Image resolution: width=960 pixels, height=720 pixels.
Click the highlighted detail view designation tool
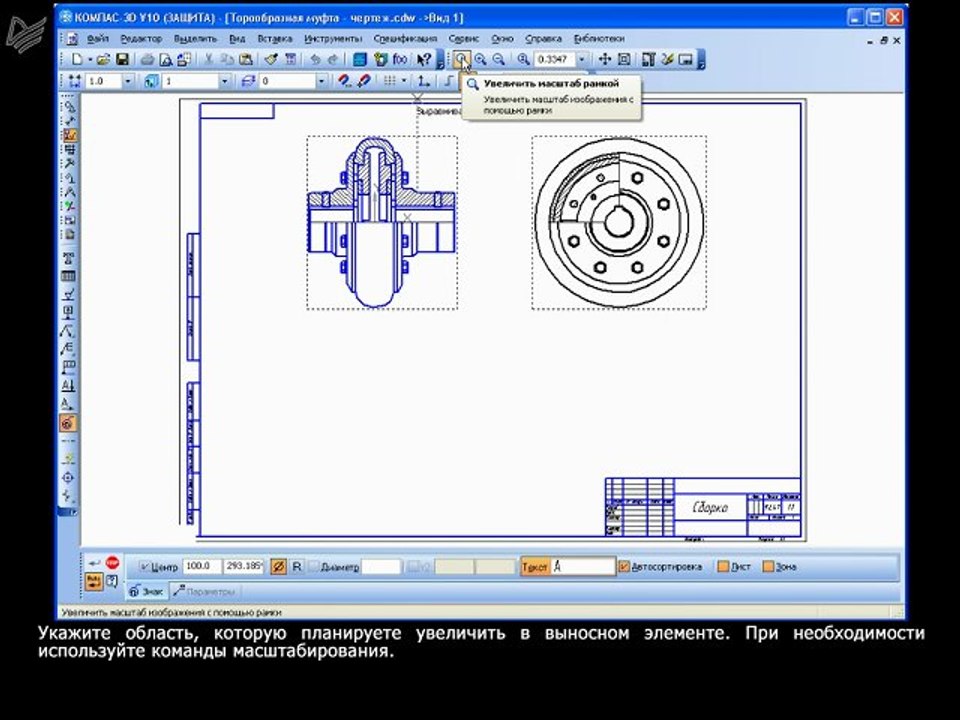point(68,423)
